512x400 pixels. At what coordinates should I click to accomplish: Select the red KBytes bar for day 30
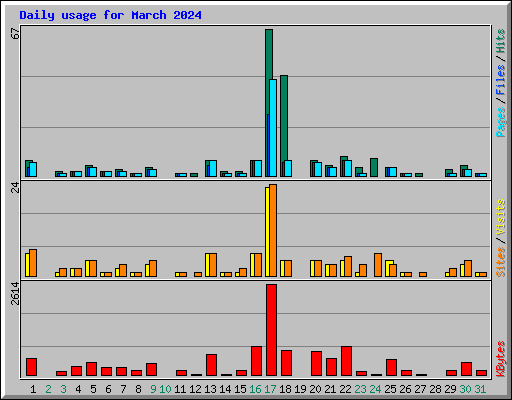(x=466, y=369)
